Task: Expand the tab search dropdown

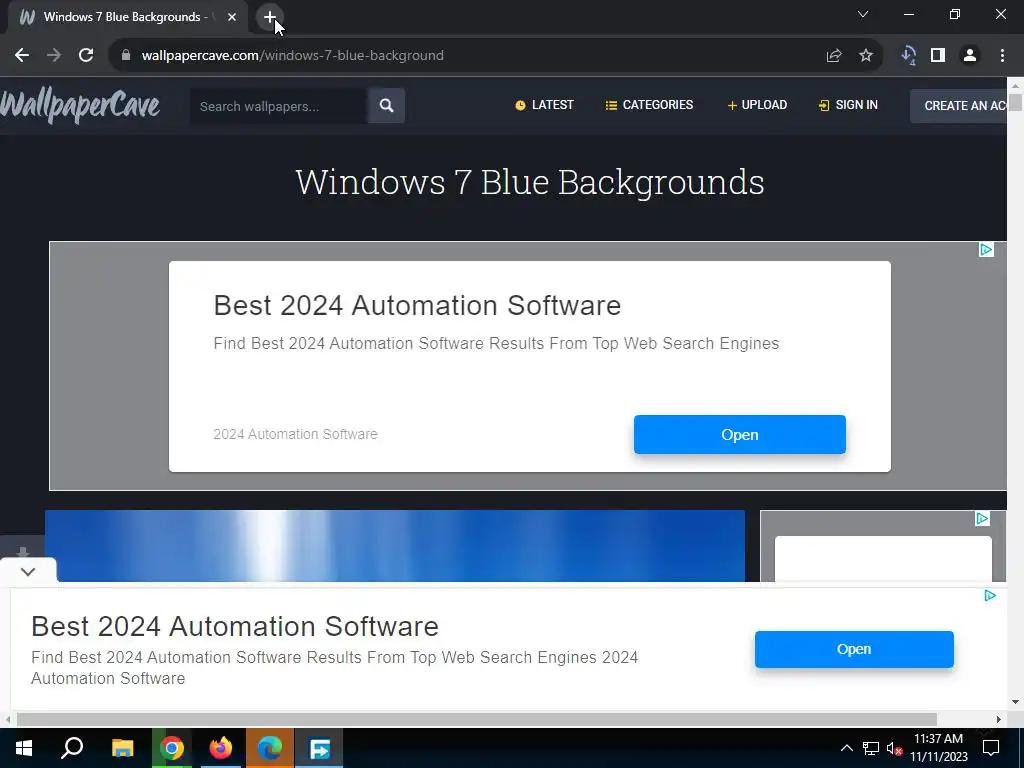Action: click(863, 14)
